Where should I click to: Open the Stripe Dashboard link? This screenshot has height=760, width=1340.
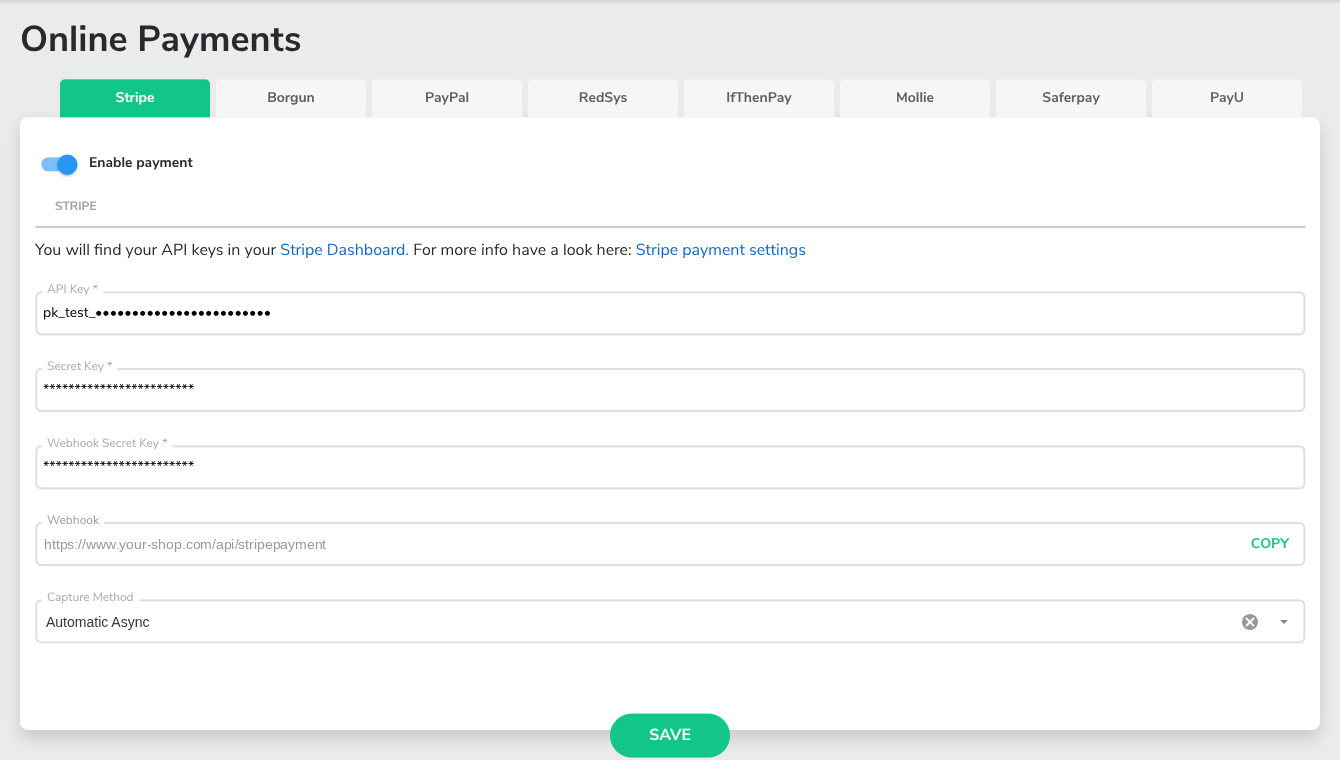[x=343, y=250]
